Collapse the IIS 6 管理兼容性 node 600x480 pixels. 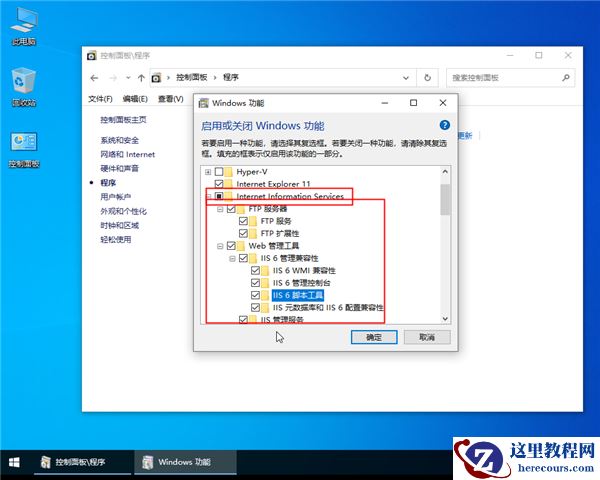pos(232,258)
